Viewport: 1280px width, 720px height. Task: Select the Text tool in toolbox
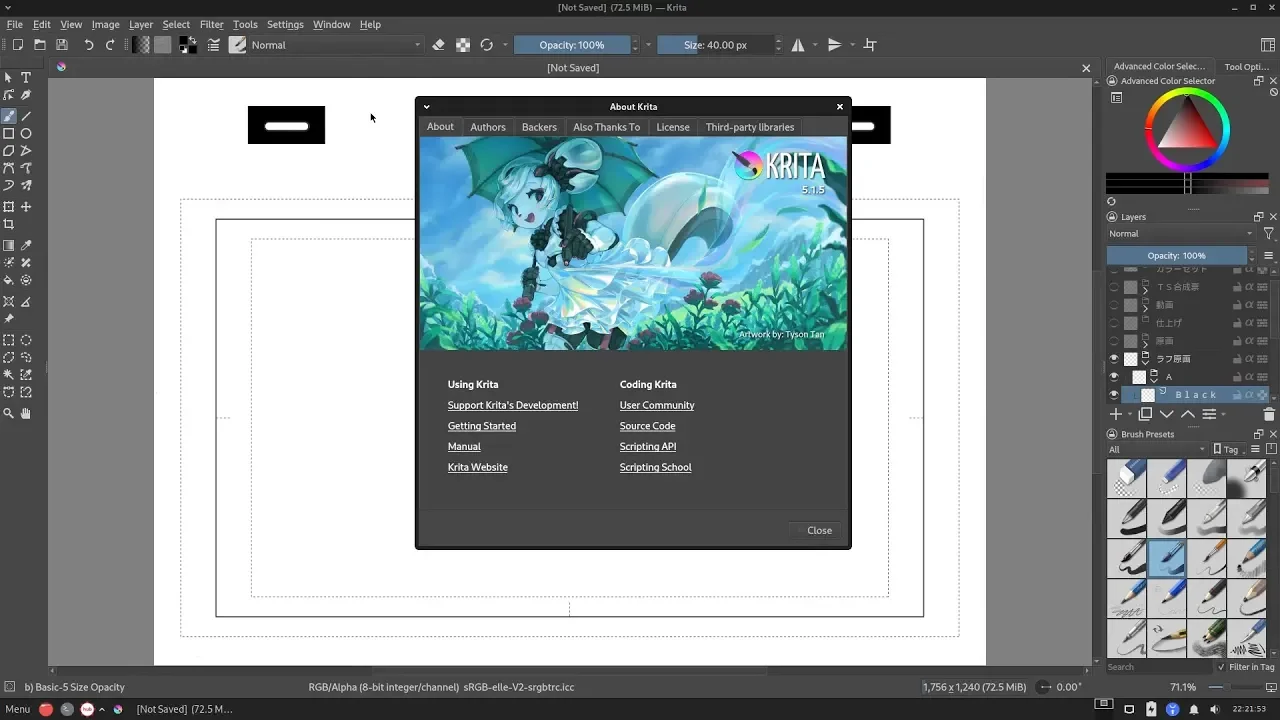click(26, 77)
